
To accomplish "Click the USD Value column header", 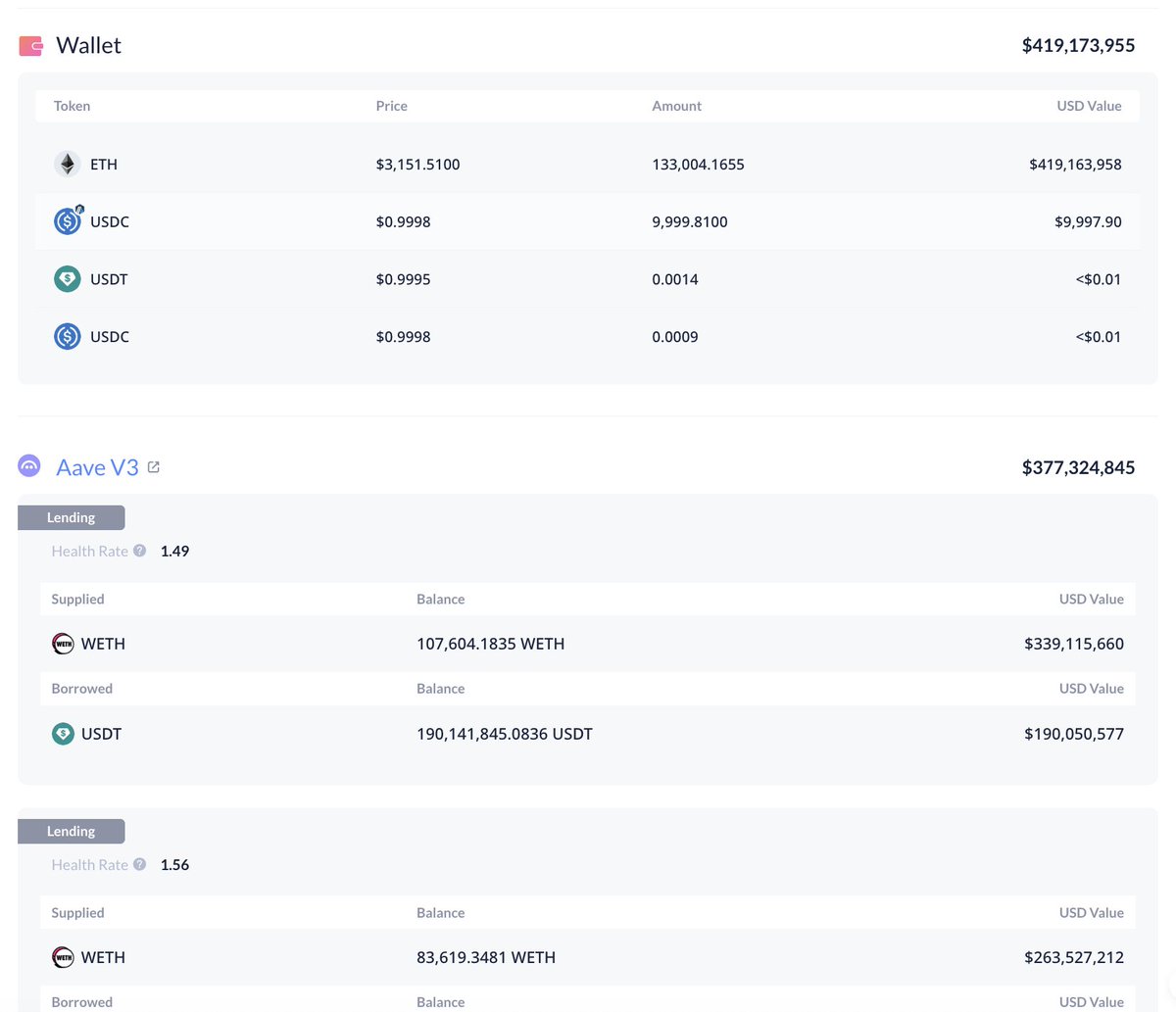I will pos(1089,106).
